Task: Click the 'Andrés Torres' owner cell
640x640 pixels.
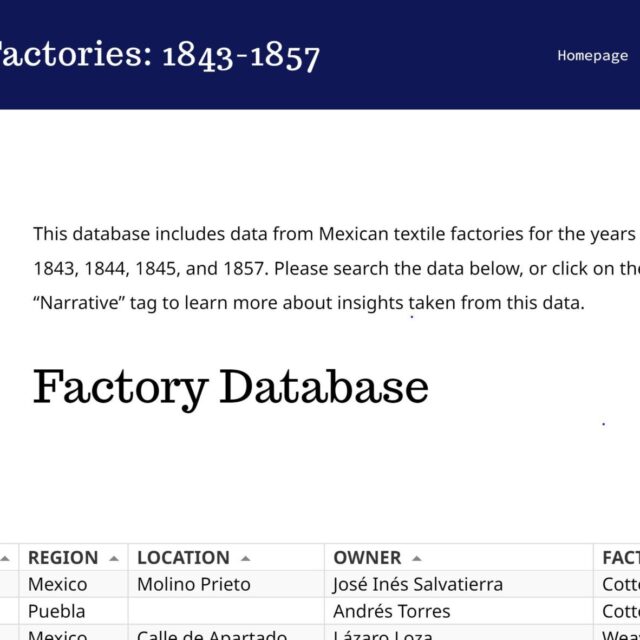Action: pos(391,611)
